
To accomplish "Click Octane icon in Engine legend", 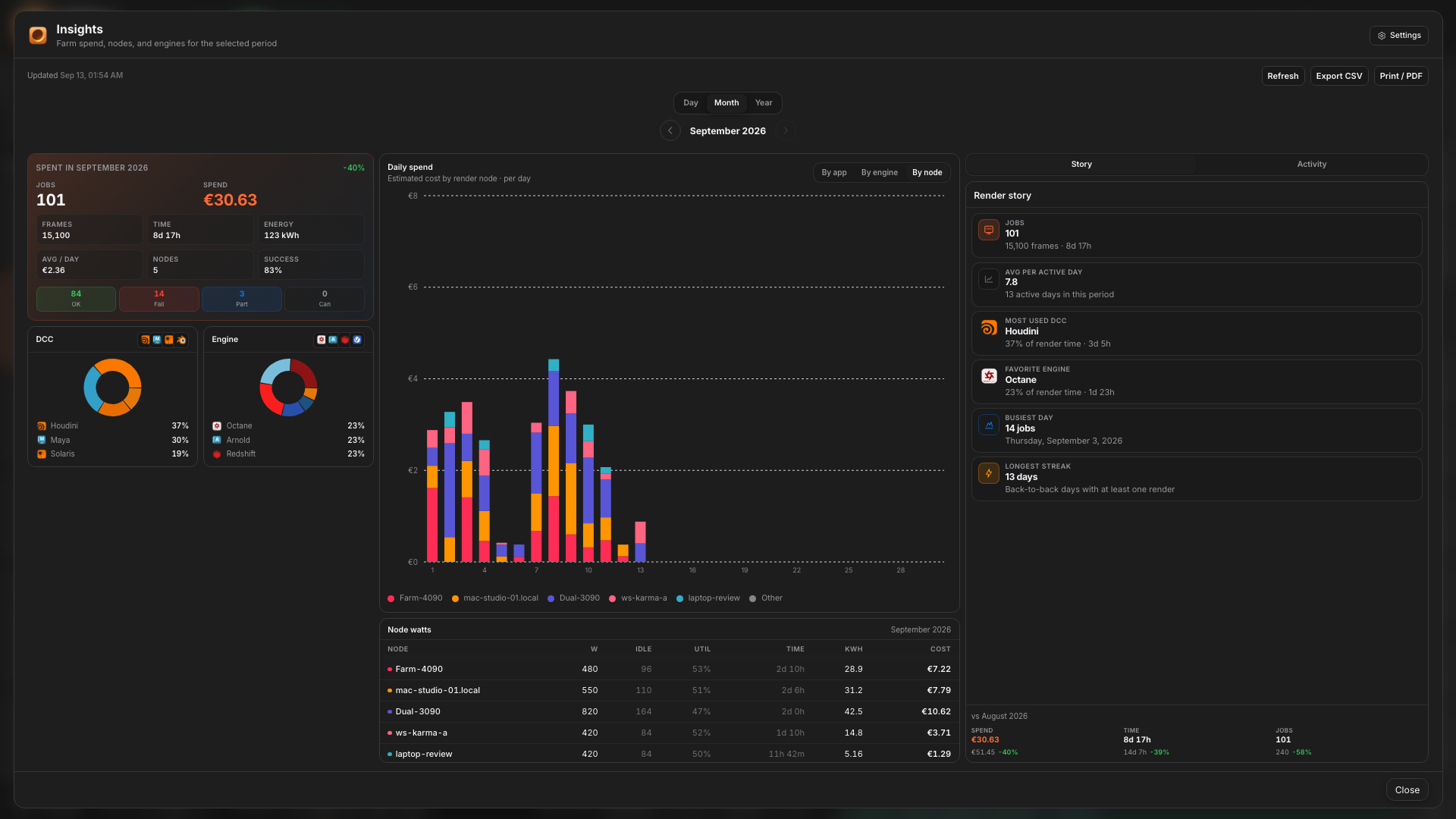I will (217, 426).
